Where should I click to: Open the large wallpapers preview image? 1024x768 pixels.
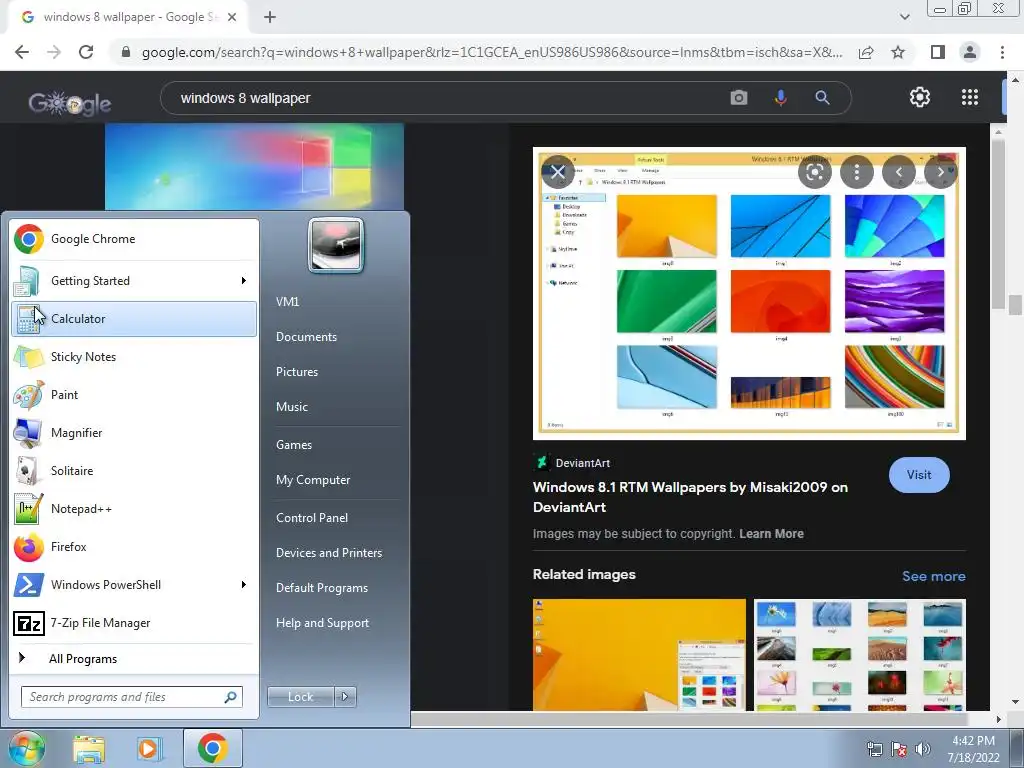(x=749, y=293)
